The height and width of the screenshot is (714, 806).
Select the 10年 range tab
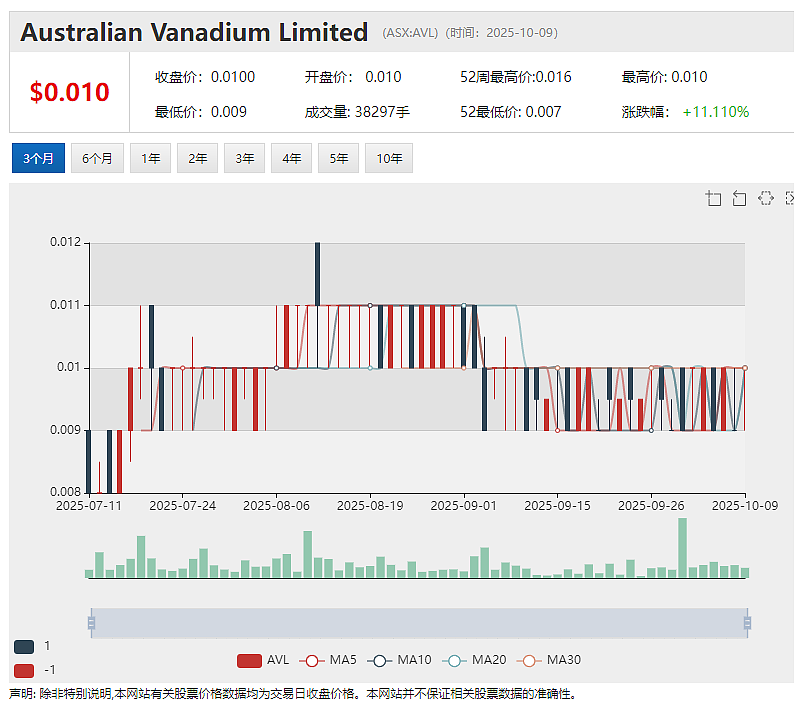pyautogui.click(x=389, y=158)
